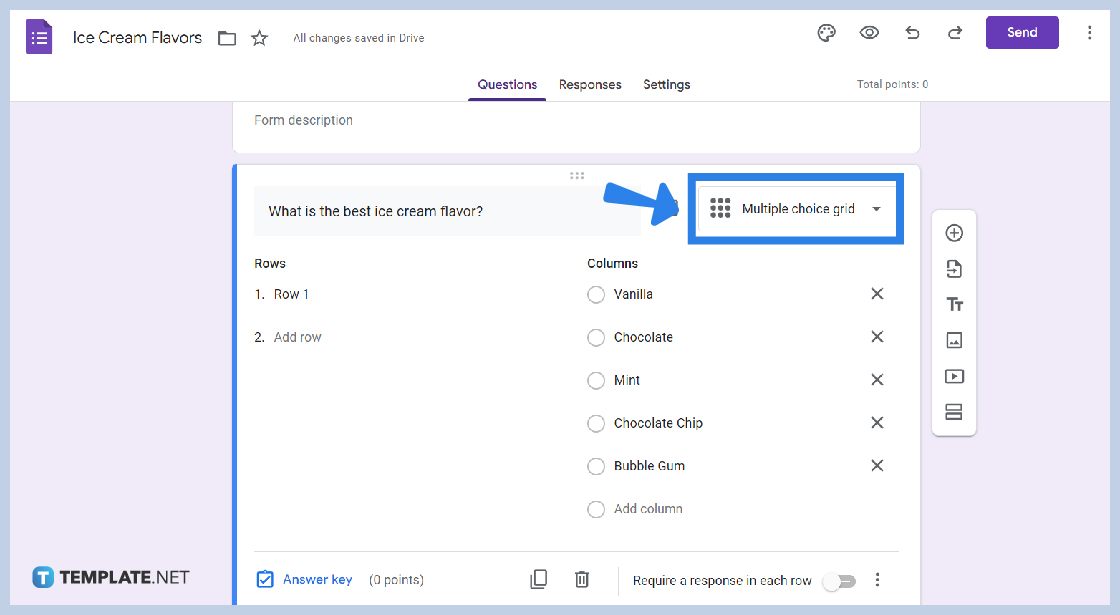Add a title and description
Screen dimensions: 1120x615
coord(954,305)
